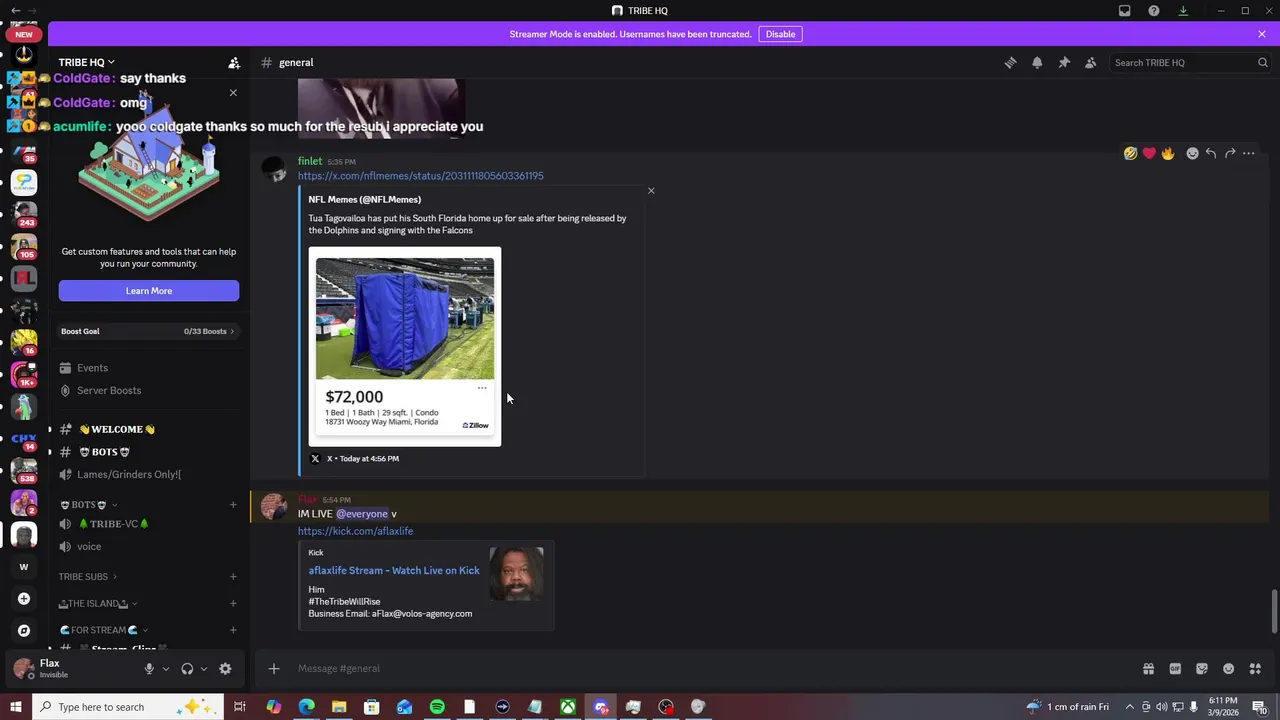Select the WELCOME text channel
Screen dimensions: 1280x720
(x=117, y=429)
